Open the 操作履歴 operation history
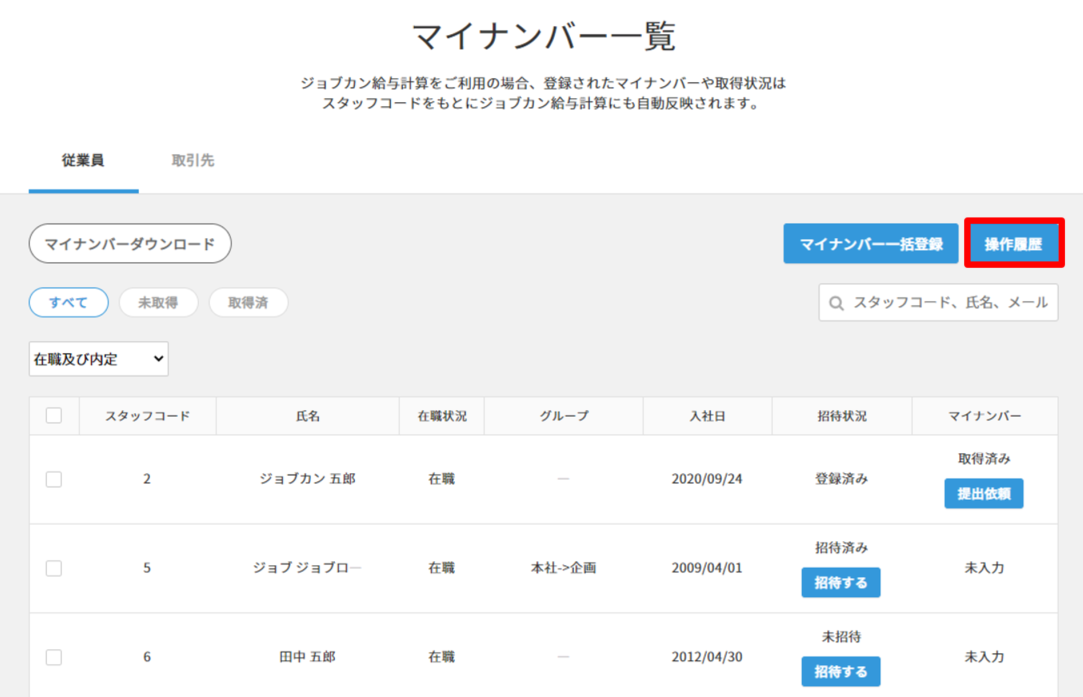Viewport: 1083px width, 697px height. point(1013,244)
